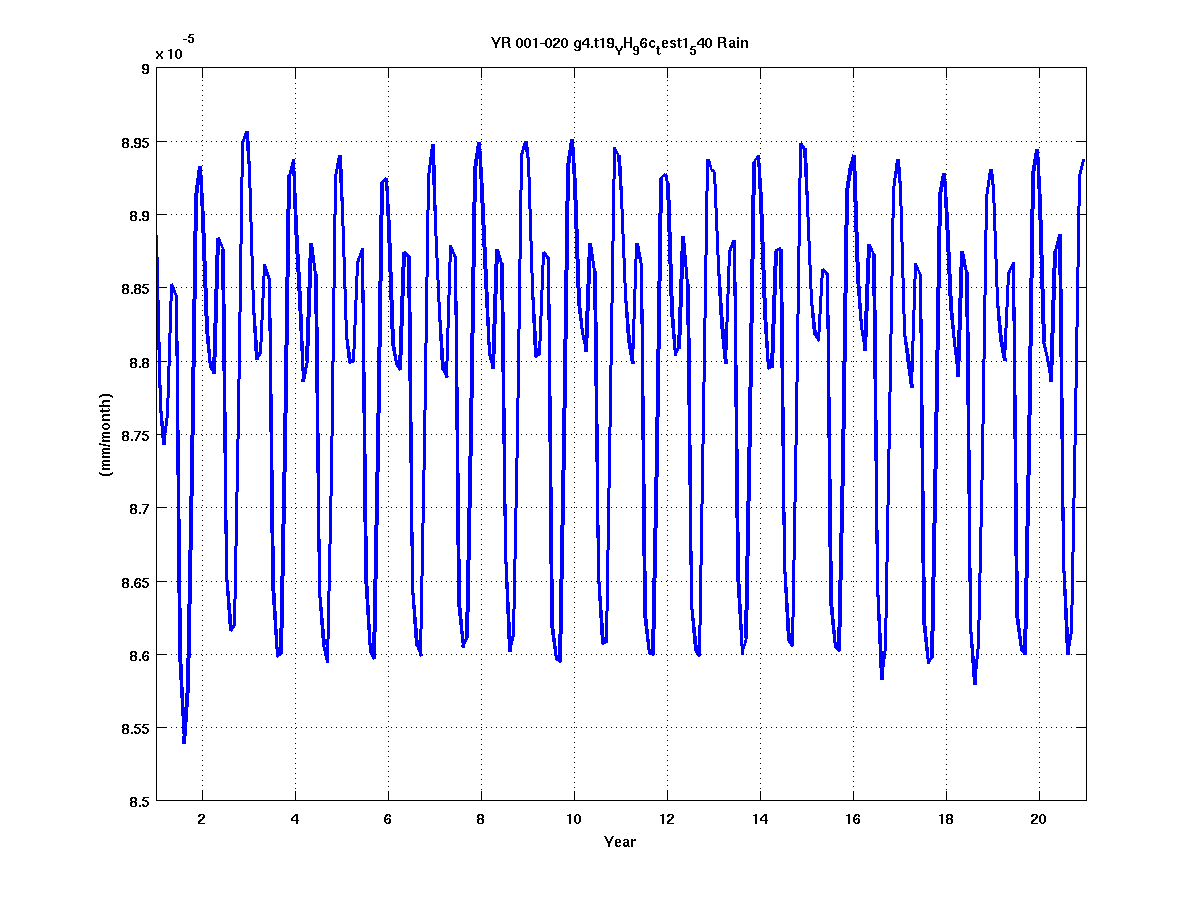This screenshot has height=900, width=1200.
Task: Click the plot title 'YR 001-020 ... Rain'
Action: click(620, 45)
